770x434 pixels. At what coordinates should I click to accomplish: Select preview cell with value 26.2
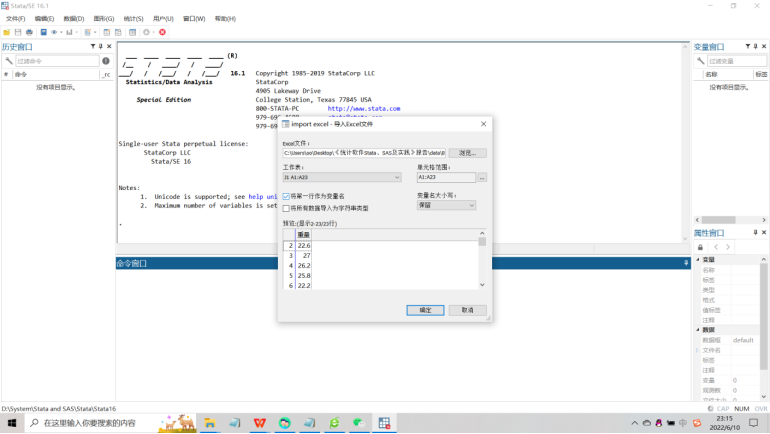[x=303, y=266]
